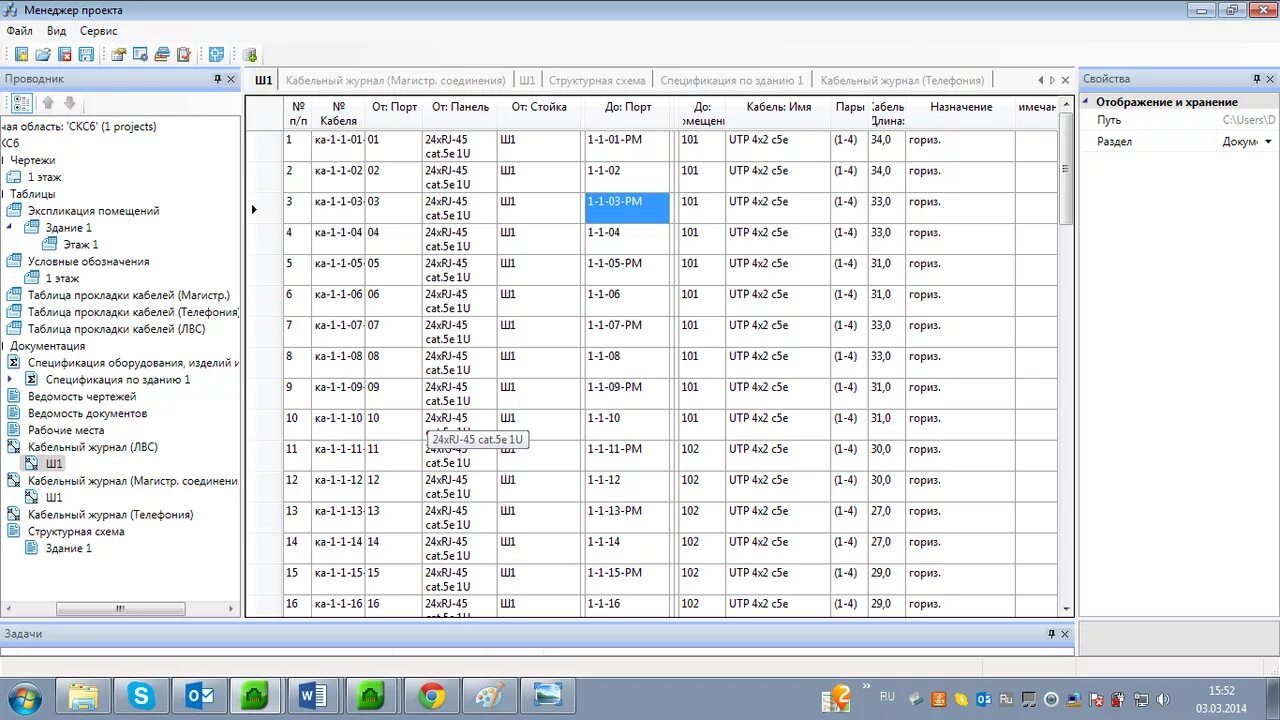Select Ведомость чертежей document
The height and width of the screenshot is (720, 1280).
pos(82,396)
